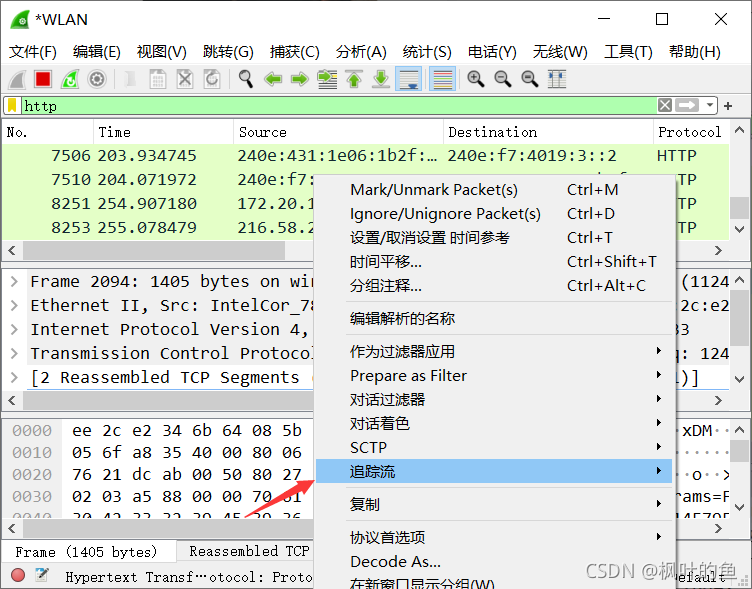The image size is (752, 589).
Task: Expand the Ethernet II details
Action: [x=14, y=305]
